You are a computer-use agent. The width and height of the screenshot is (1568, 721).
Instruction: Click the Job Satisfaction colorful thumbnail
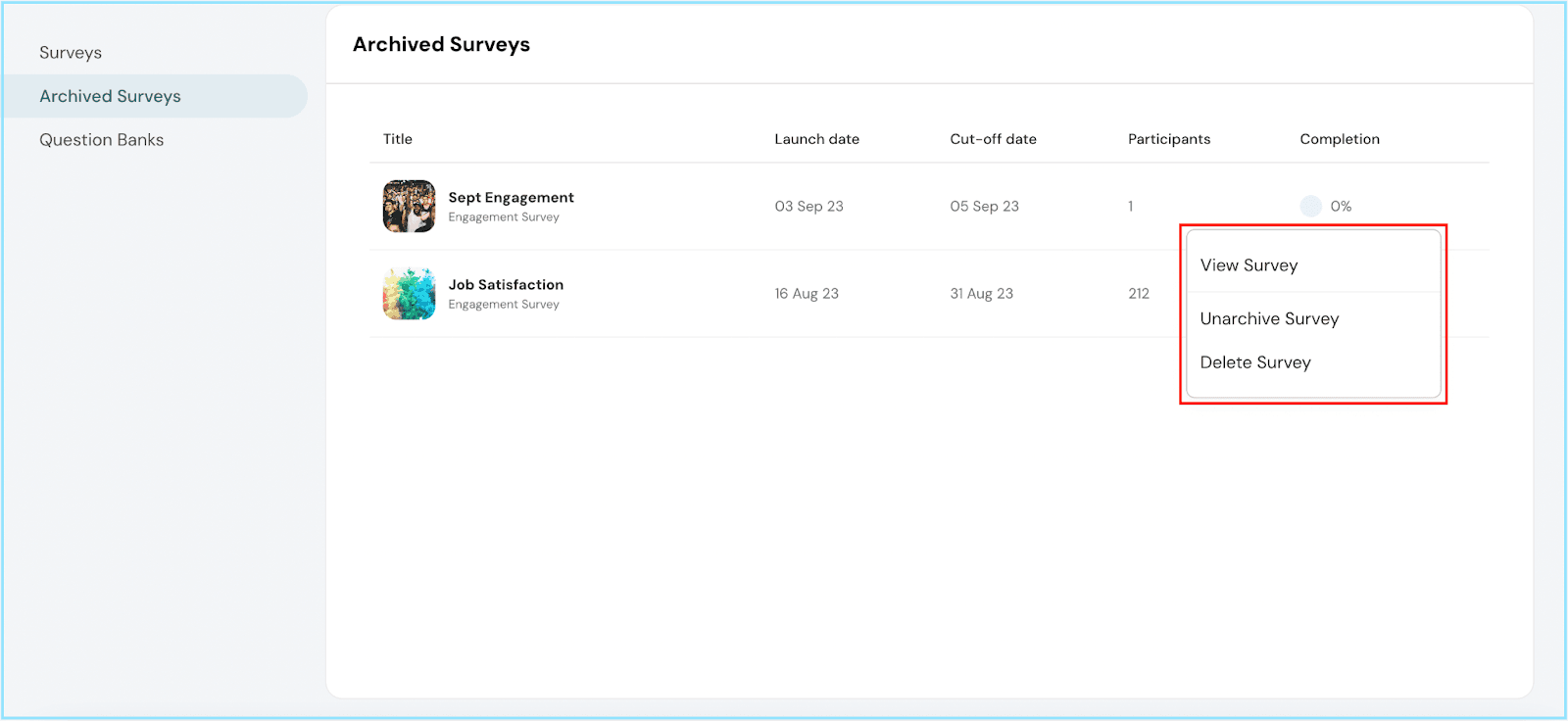coord(409,294)
